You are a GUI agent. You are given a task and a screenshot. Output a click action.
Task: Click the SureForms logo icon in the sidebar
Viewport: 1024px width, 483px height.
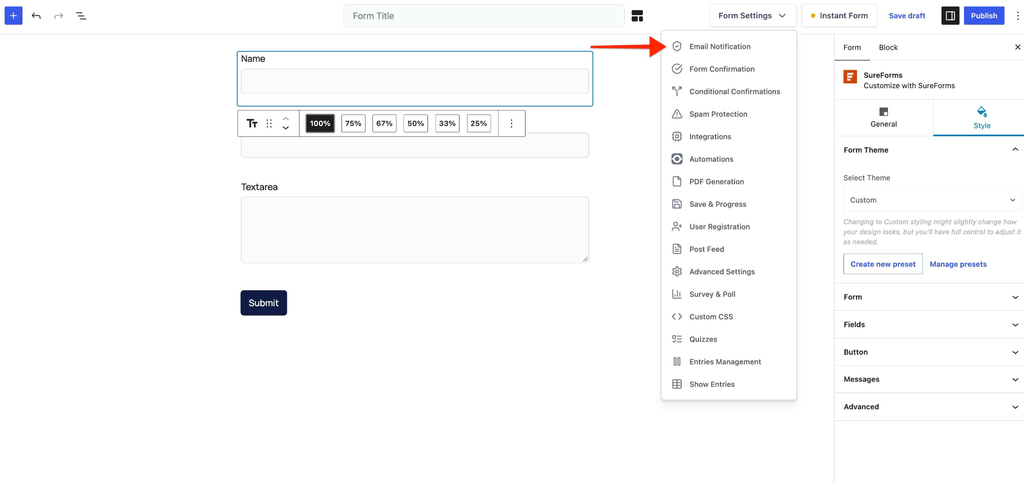850,76
